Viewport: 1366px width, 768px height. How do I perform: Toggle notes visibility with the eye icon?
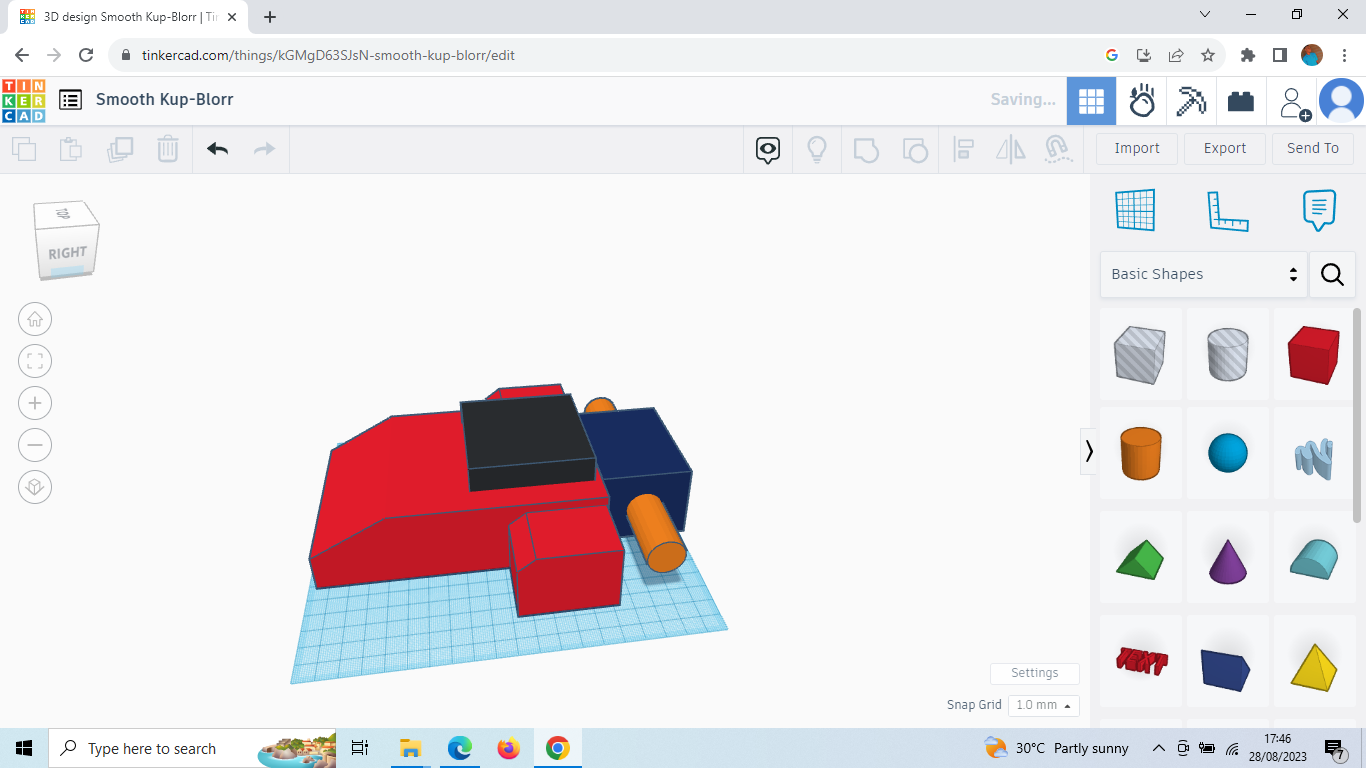767,148
